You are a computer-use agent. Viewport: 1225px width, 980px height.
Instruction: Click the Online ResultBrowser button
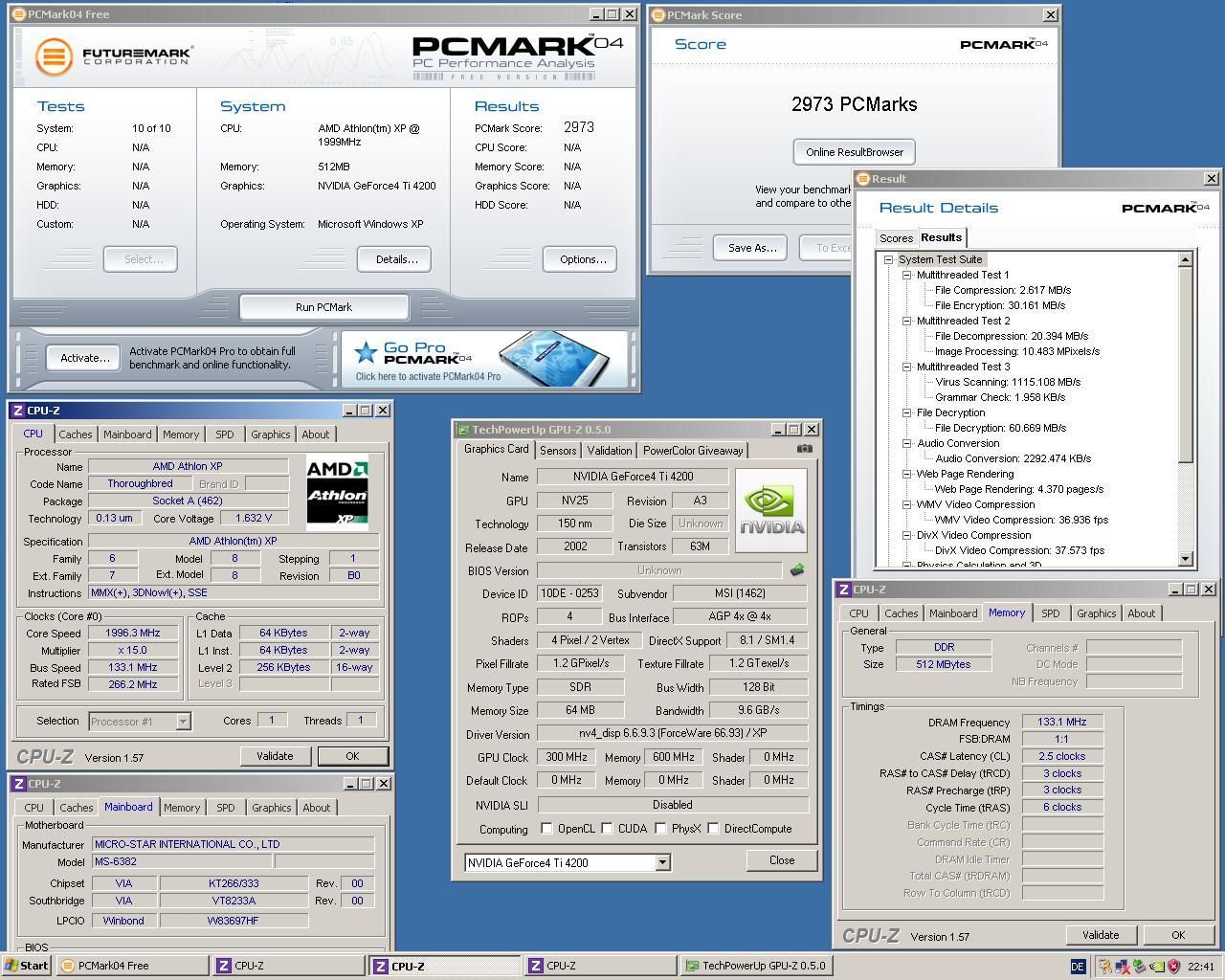[855, 152]
